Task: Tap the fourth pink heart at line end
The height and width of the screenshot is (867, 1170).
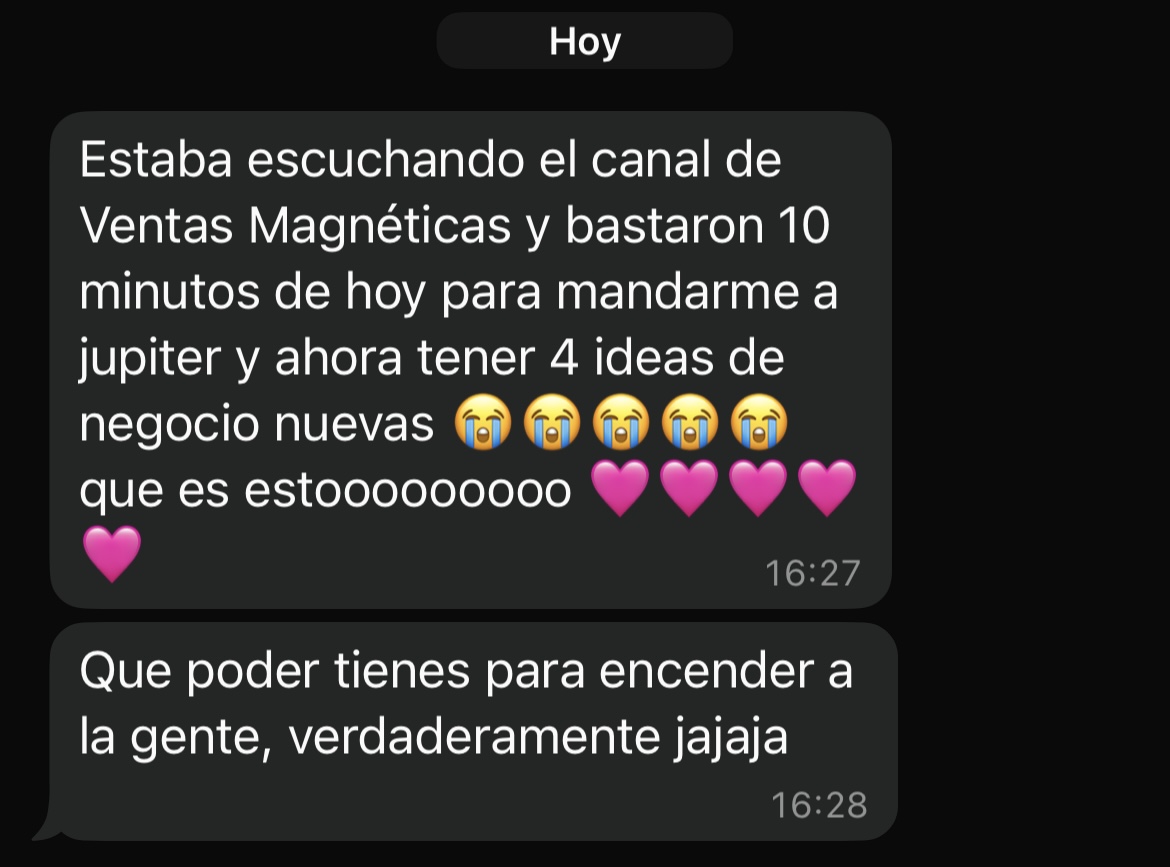Action: (x=827, y=488)
